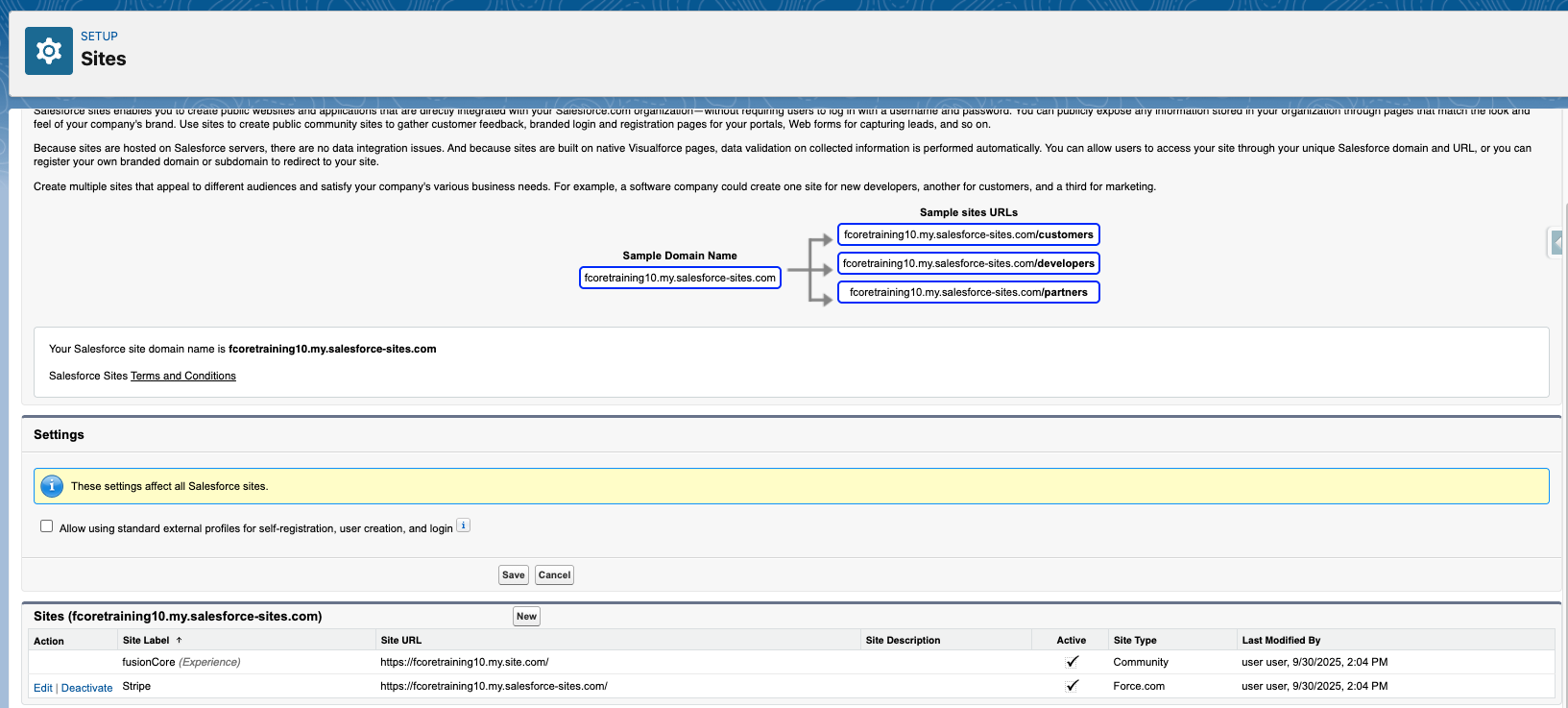Viewport: 1568px width, 708px height.
Task: Click the Site Type column header
Action: (1135, 640)
